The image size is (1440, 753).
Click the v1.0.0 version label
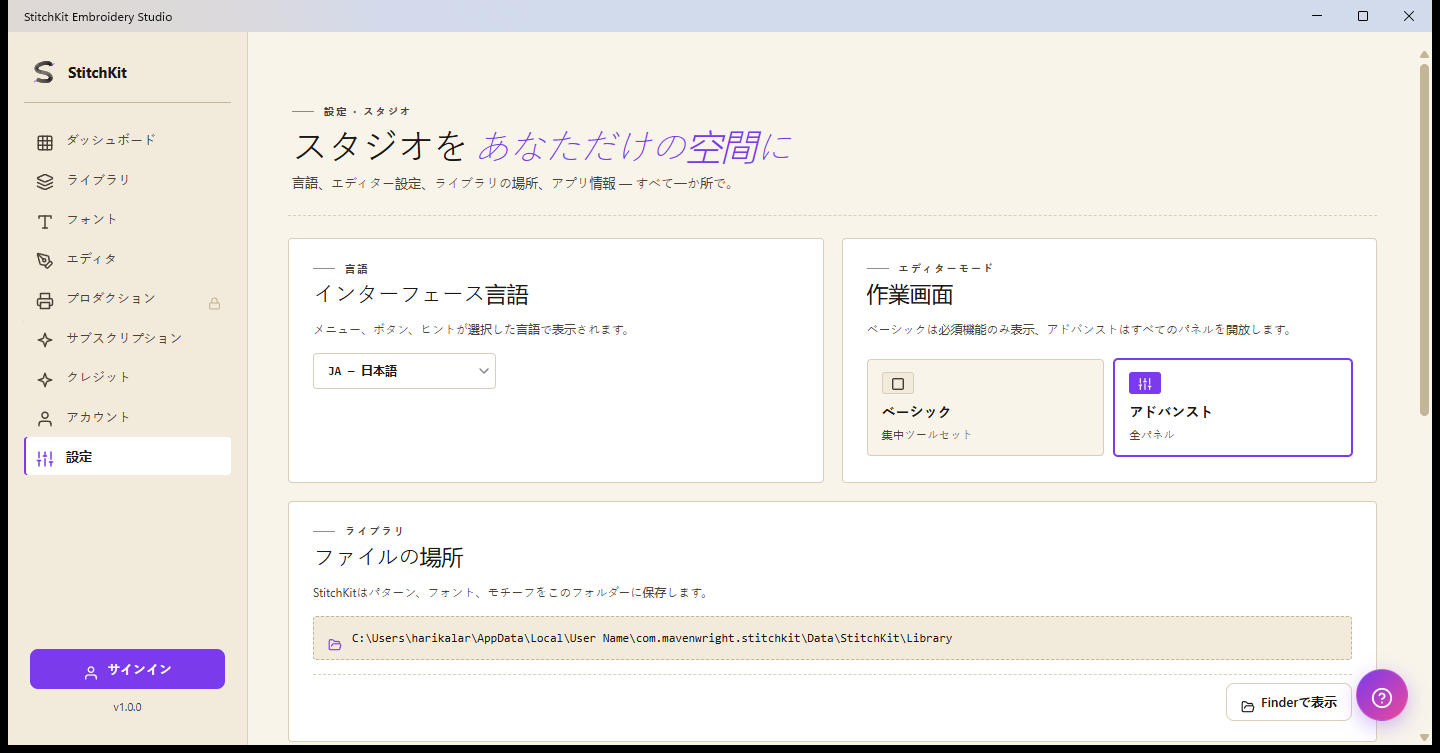click(127, 707)
